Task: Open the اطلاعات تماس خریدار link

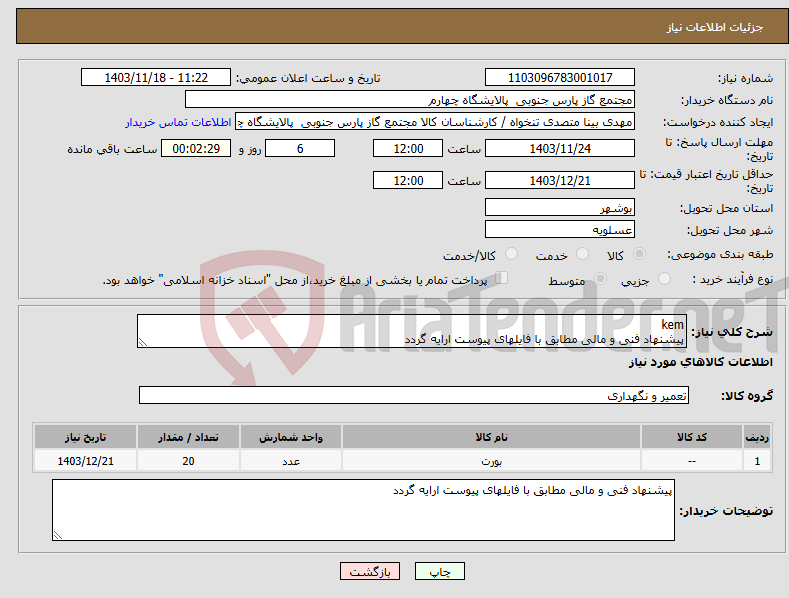Action: click(178, 122)
